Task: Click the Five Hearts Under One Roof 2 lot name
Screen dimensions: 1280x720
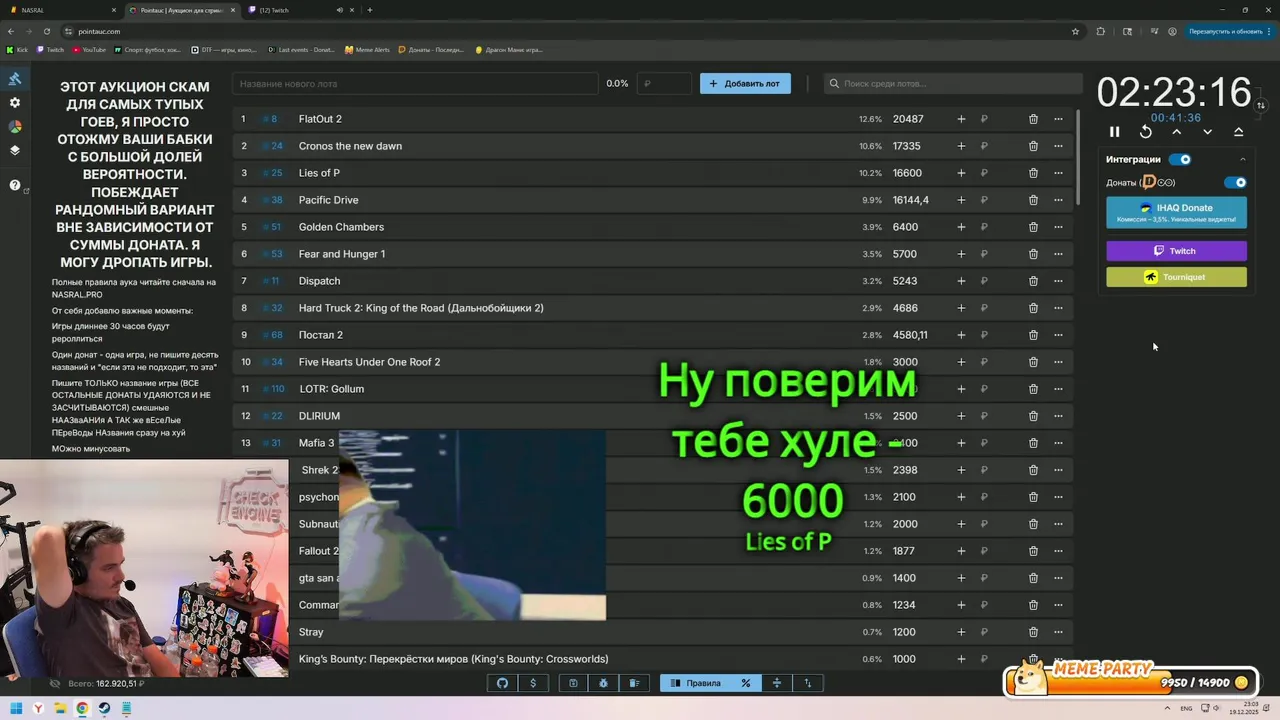Action: pos(369,362)
